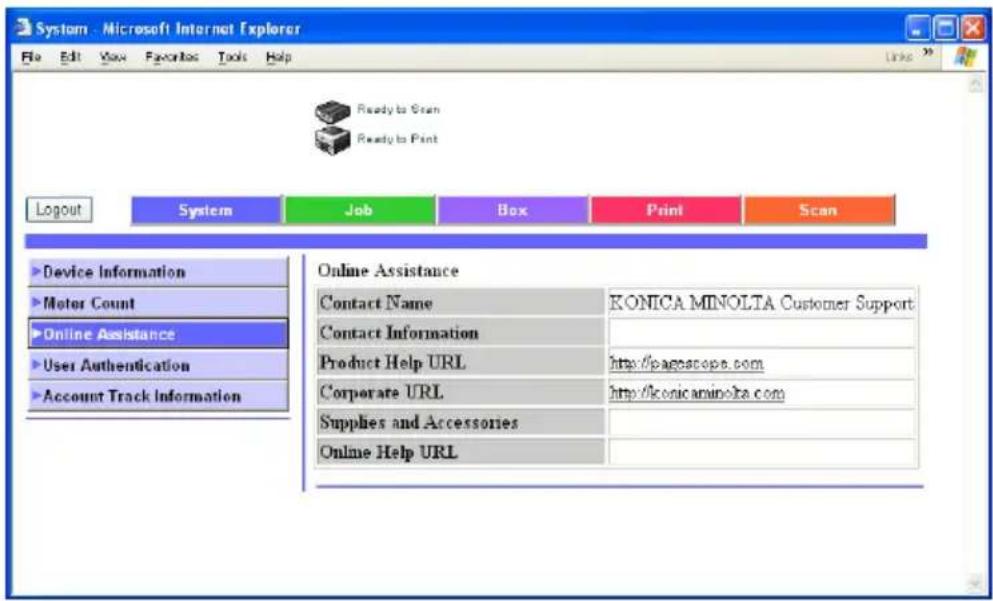Switch to the System tab
Image resolution: width=993 pixels, height=601 pixels.
coord(206,210)
